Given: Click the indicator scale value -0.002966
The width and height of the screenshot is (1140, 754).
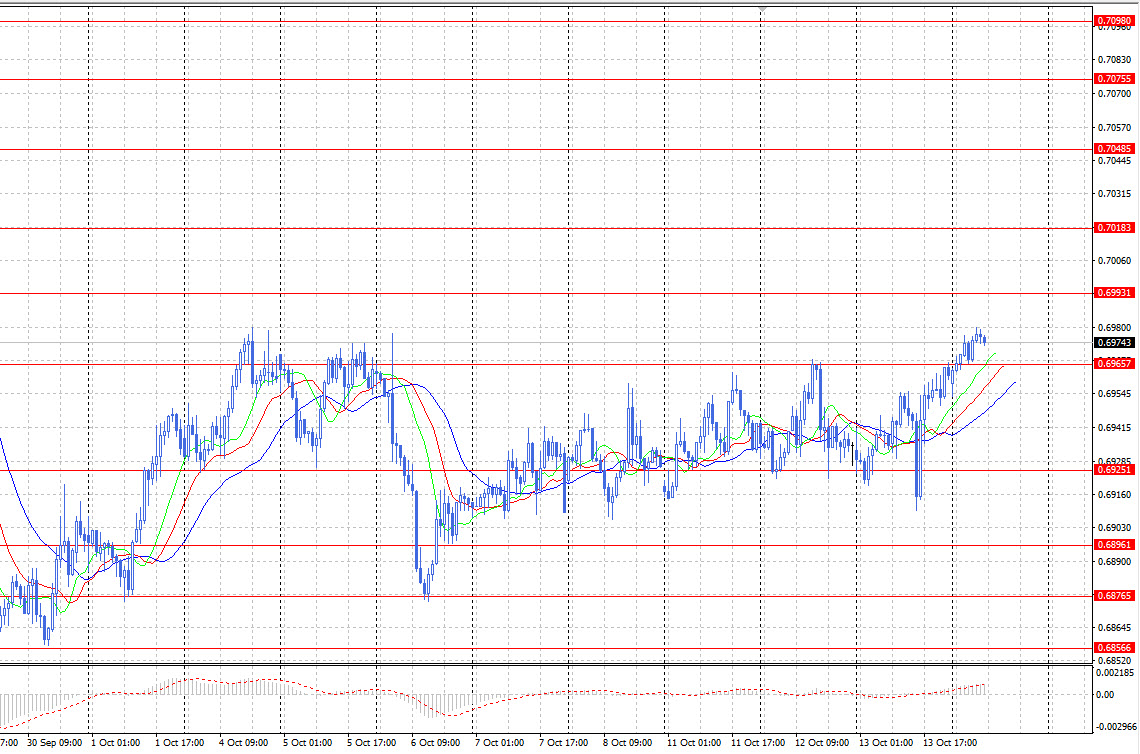Looking at the screenshot, I should 1116,726.
